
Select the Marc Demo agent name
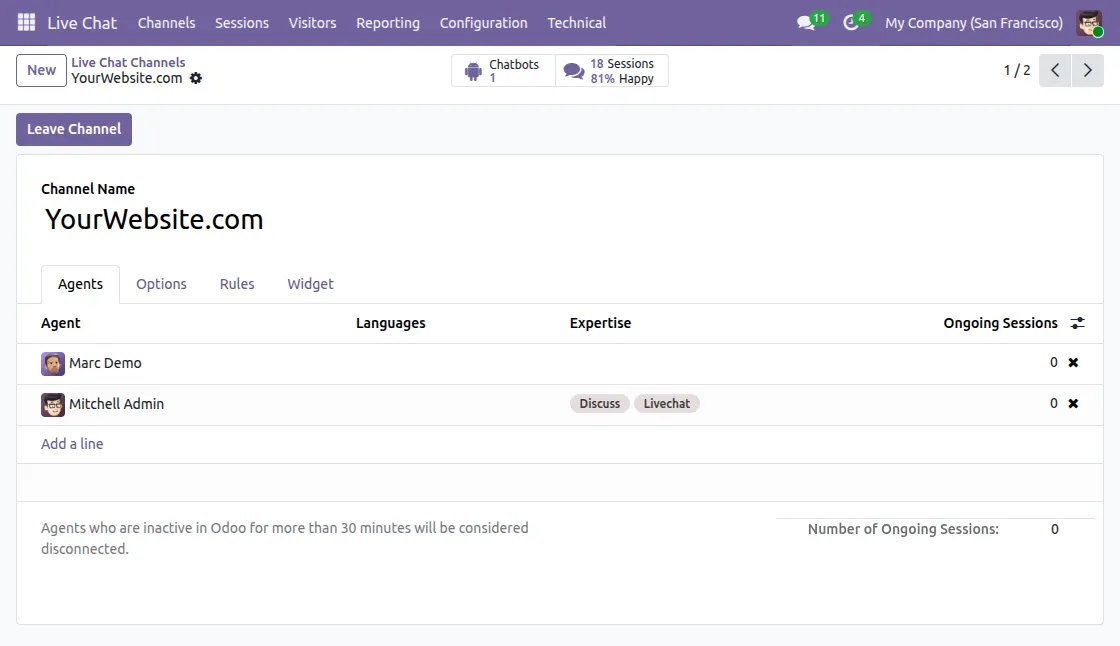106,363
